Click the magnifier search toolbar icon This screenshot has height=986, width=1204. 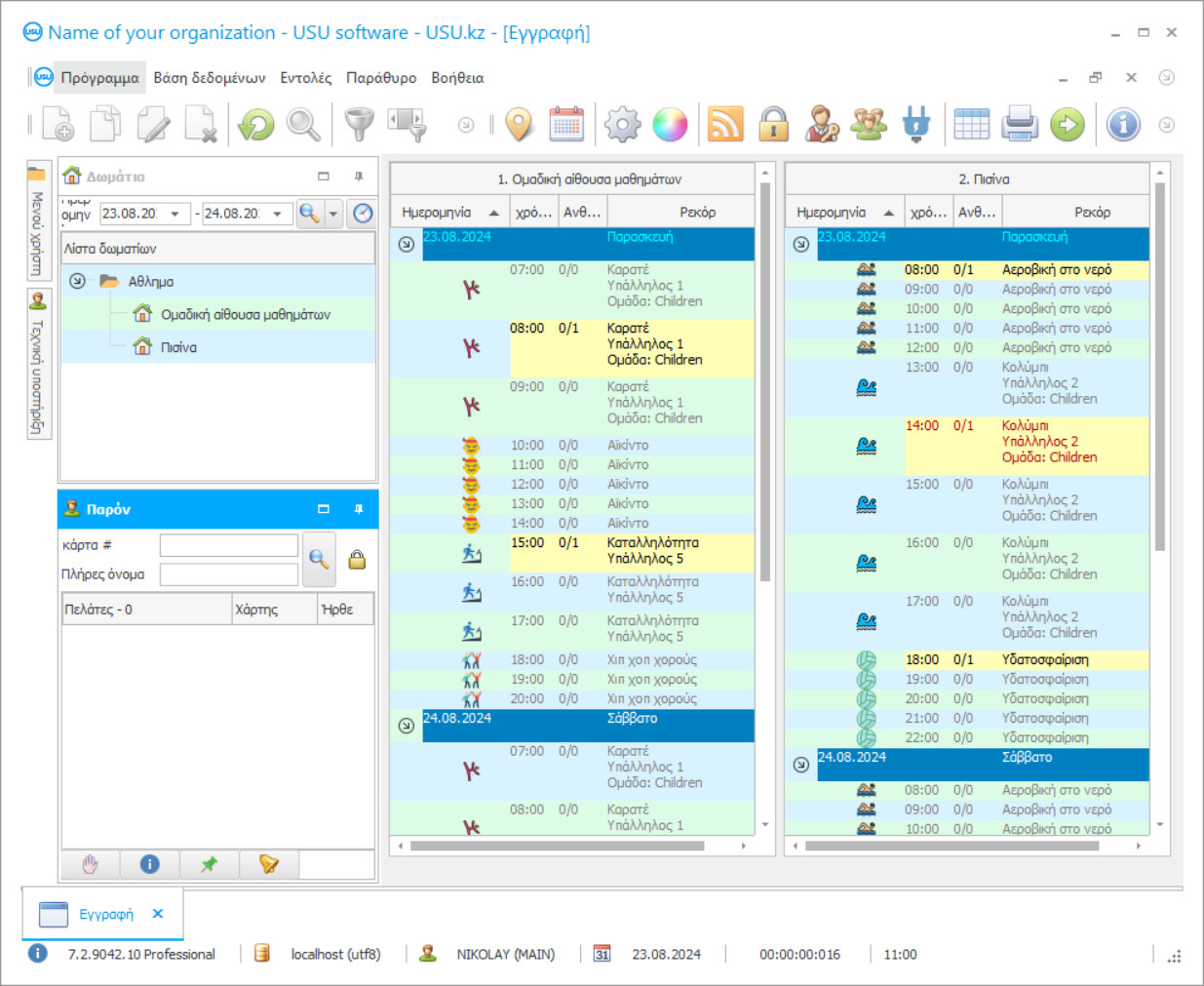coord(303,125)
